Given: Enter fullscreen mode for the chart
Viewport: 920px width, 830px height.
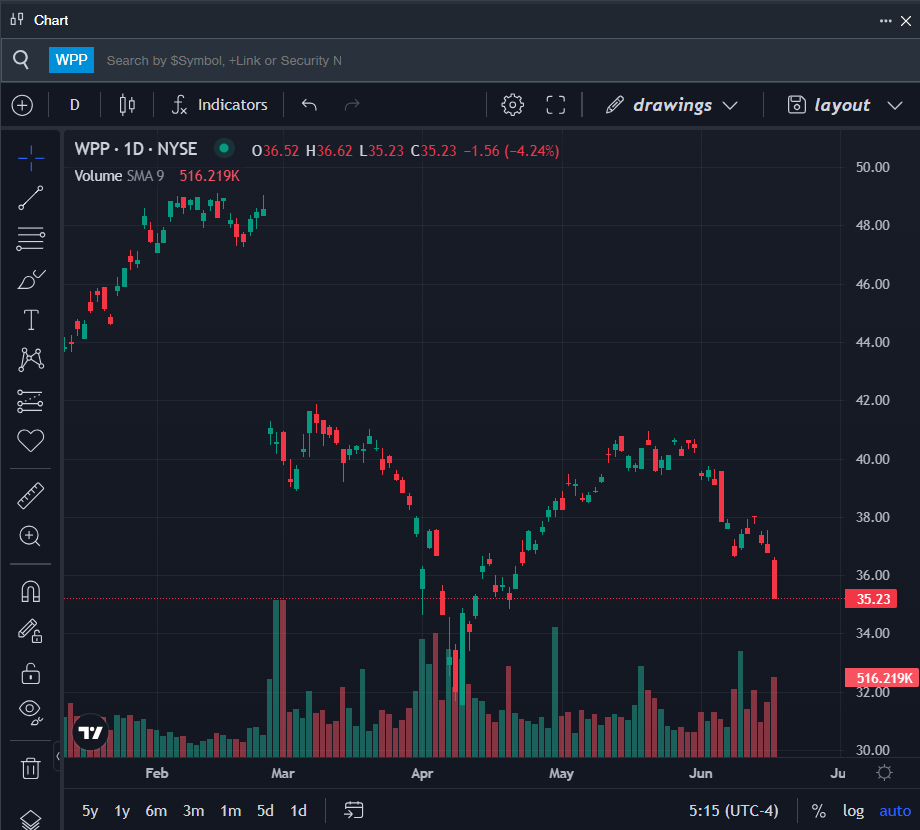Looking at the screenshot, I should coord(556,105).
